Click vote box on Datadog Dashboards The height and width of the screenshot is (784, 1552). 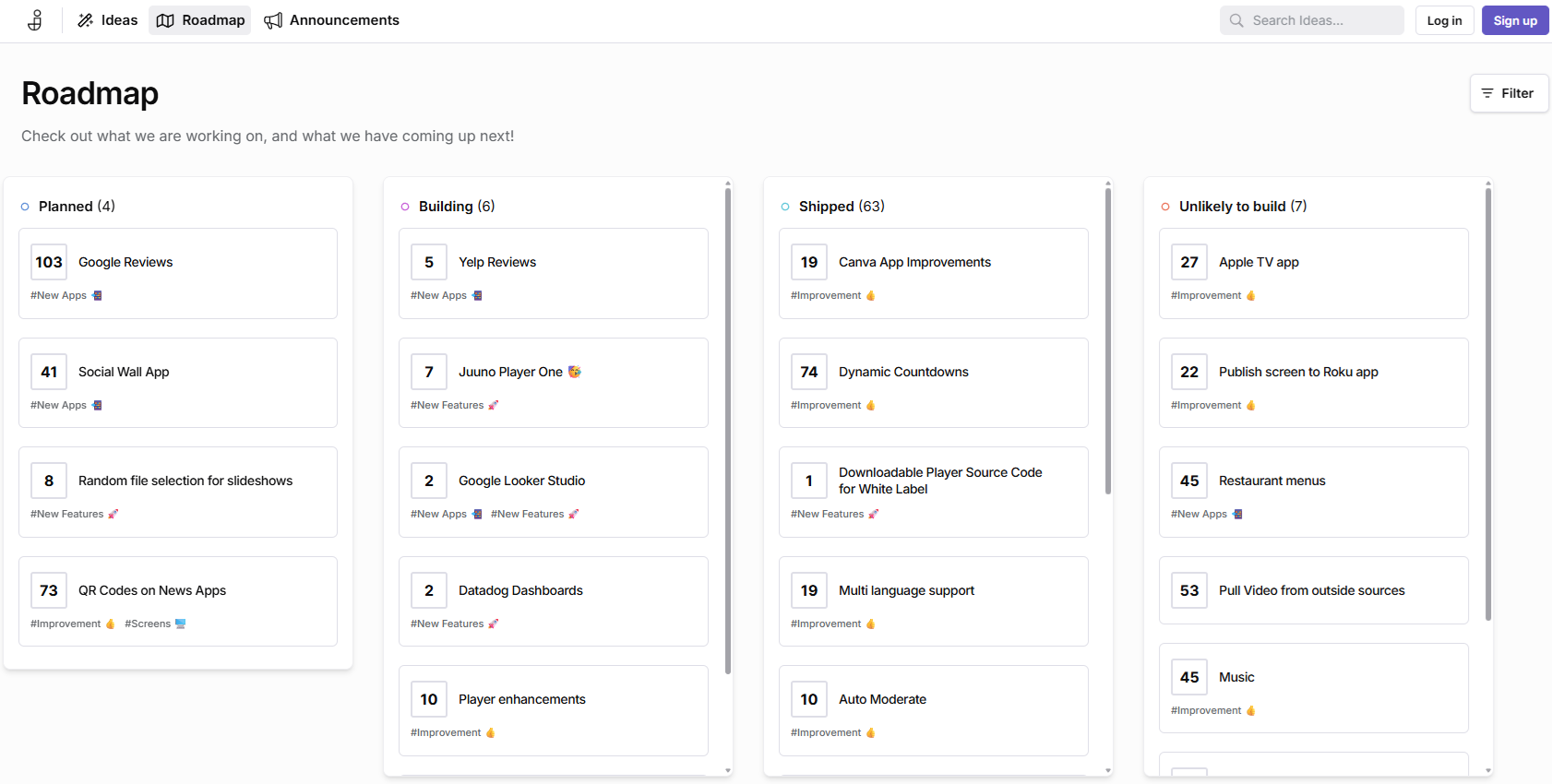429,590
